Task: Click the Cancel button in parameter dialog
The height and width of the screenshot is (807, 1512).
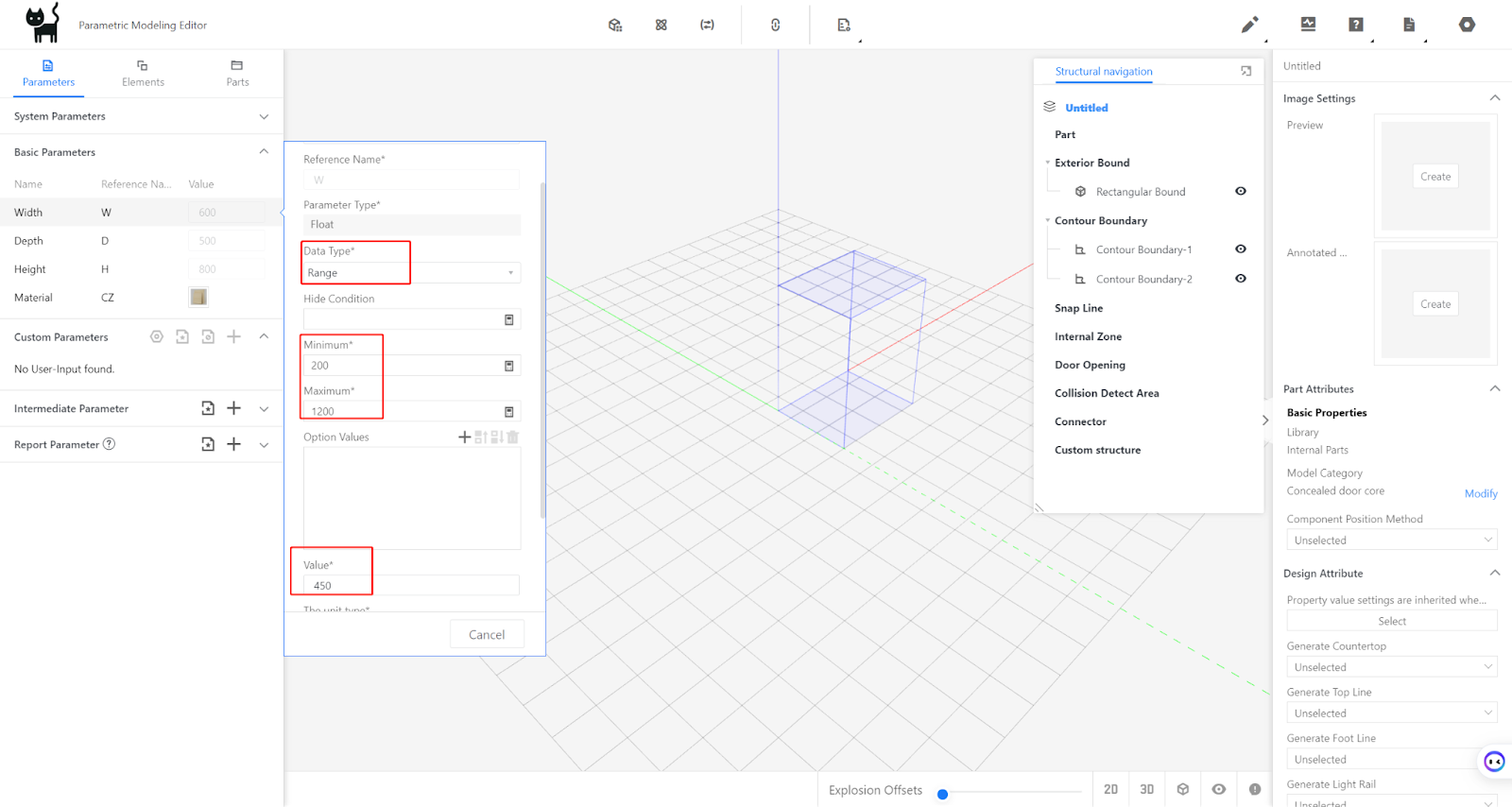Action: pos(487,635)
